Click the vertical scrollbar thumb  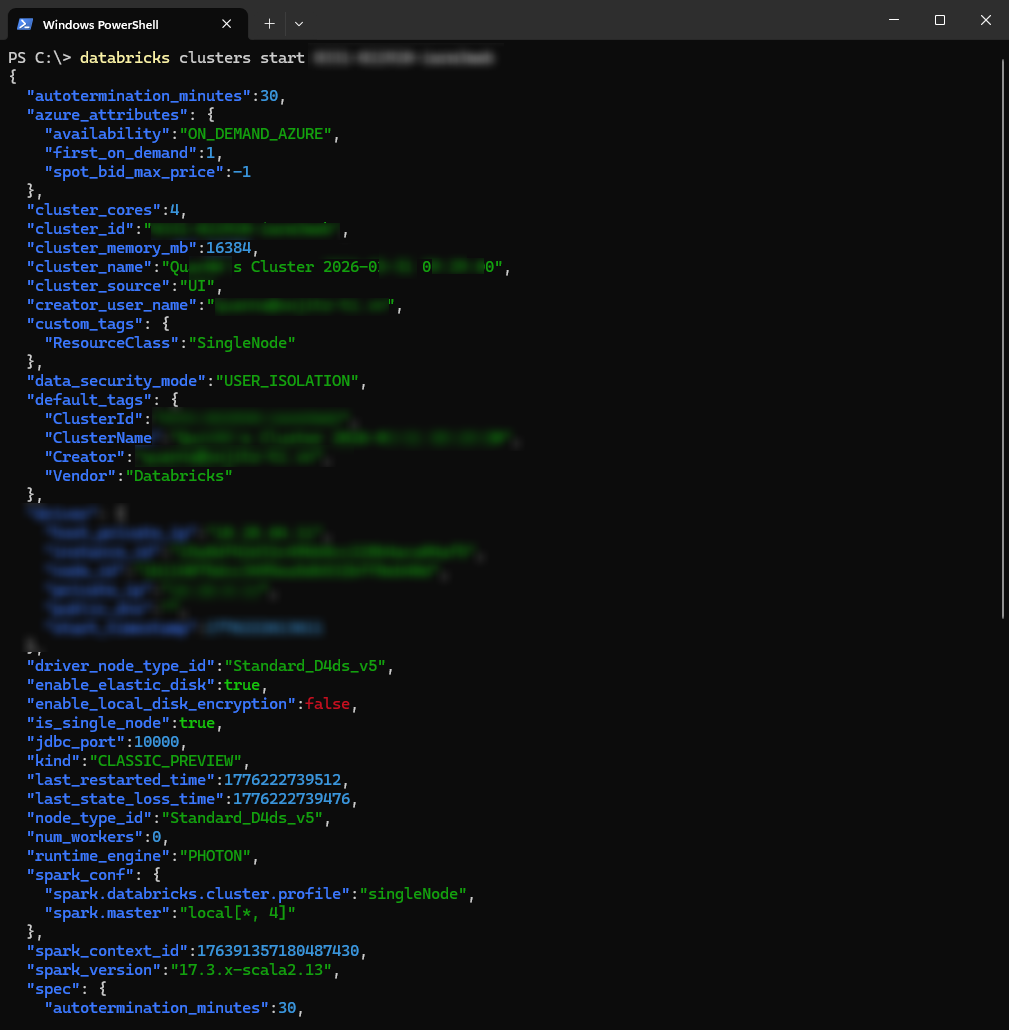pyautogui.click(x=1002, y=340)
